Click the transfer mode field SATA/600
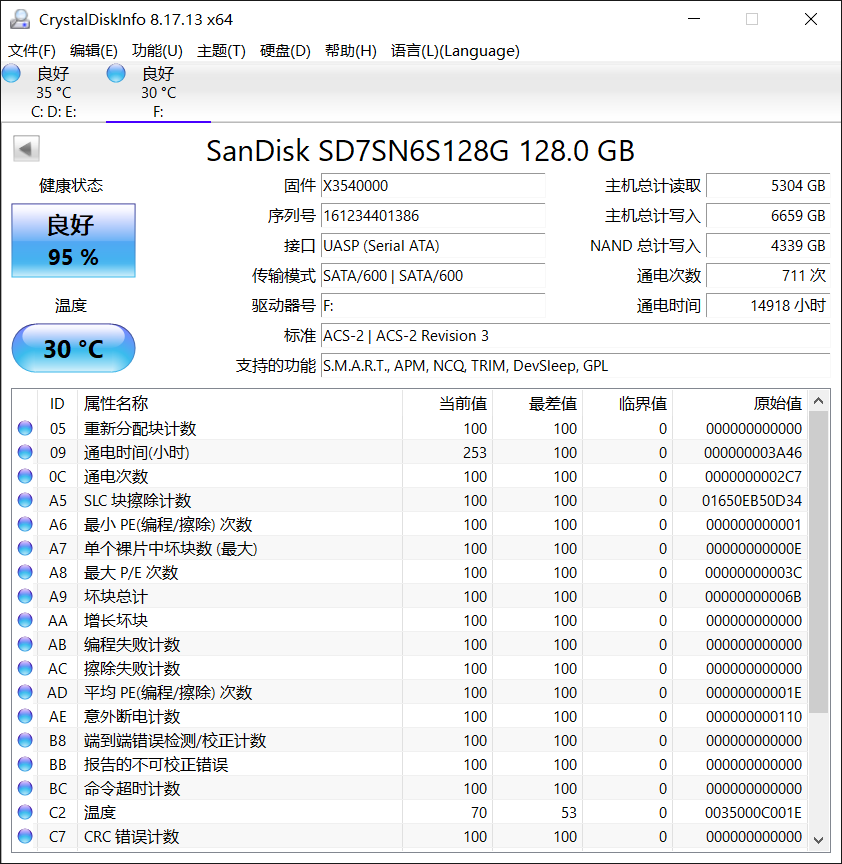Screen dimensions: 842x864 (x=433, y=276)
